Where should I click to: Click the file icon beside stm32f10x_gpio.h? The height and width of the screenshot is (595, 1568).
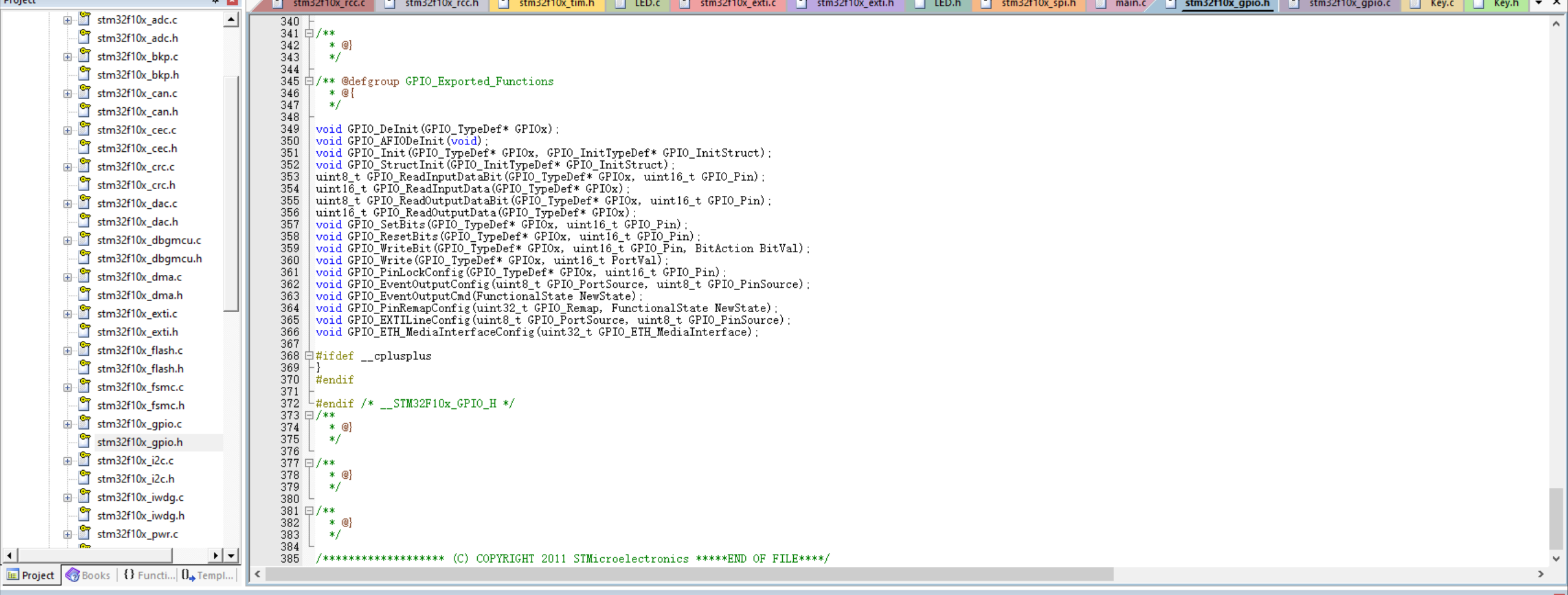point(85,441)
